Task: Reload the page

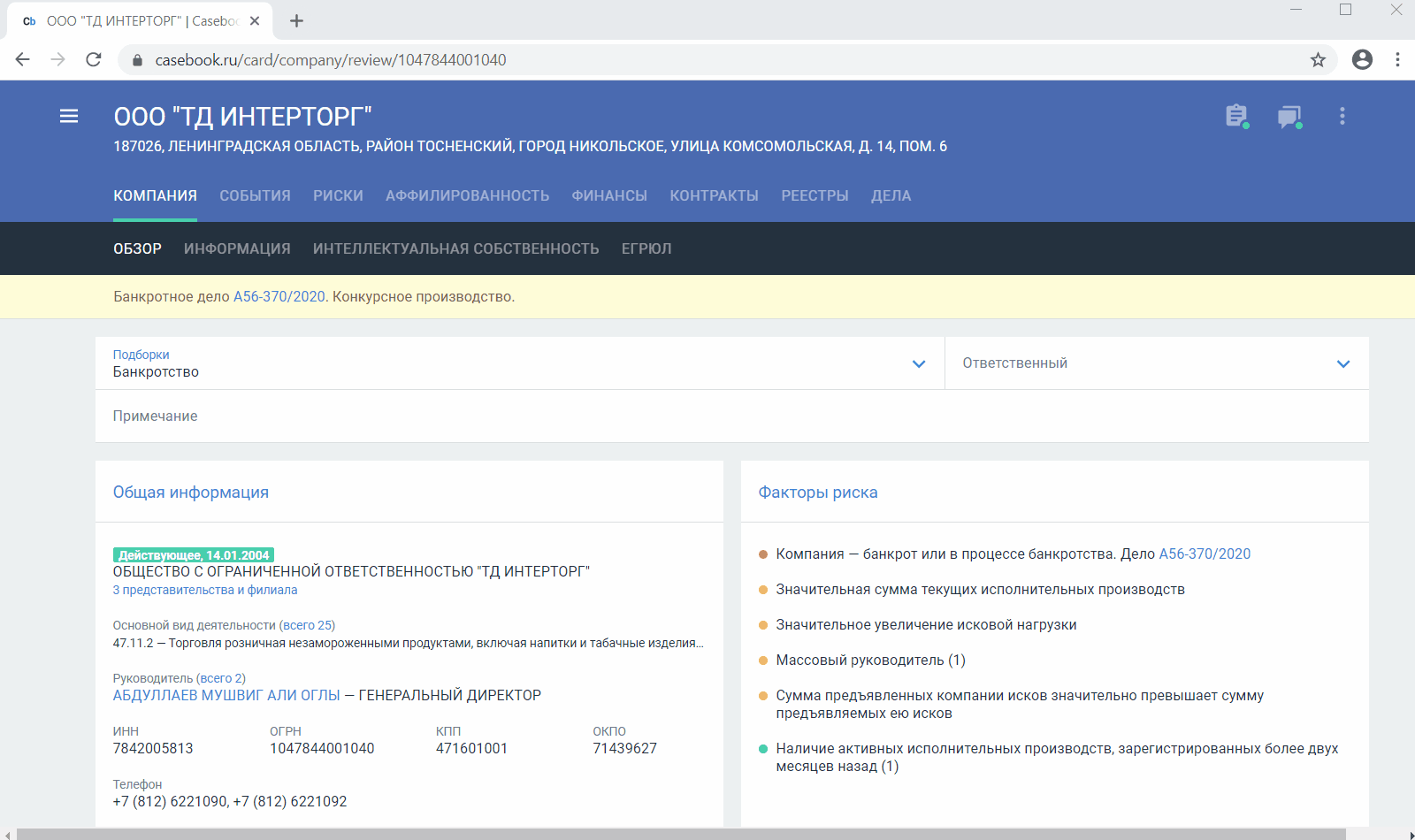Action: [x=94, y=60]
